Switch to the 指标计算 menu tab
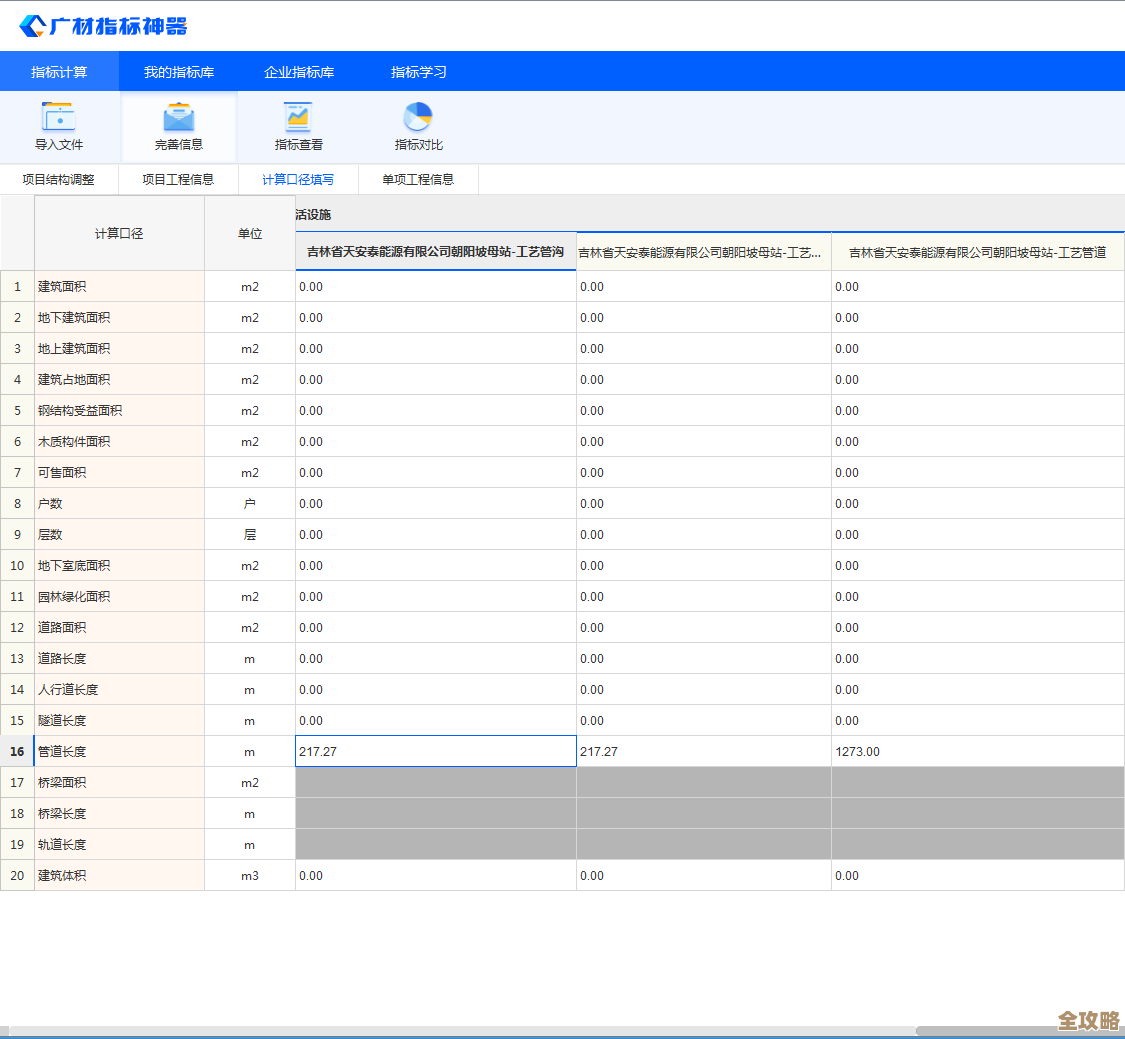Viewport: 1125px width, 1039px height. pos(57,71)
